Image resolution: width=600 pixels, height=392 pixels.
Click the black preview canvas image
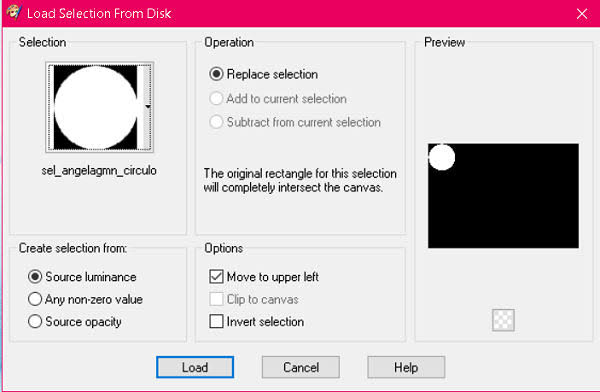click(503, 196)
